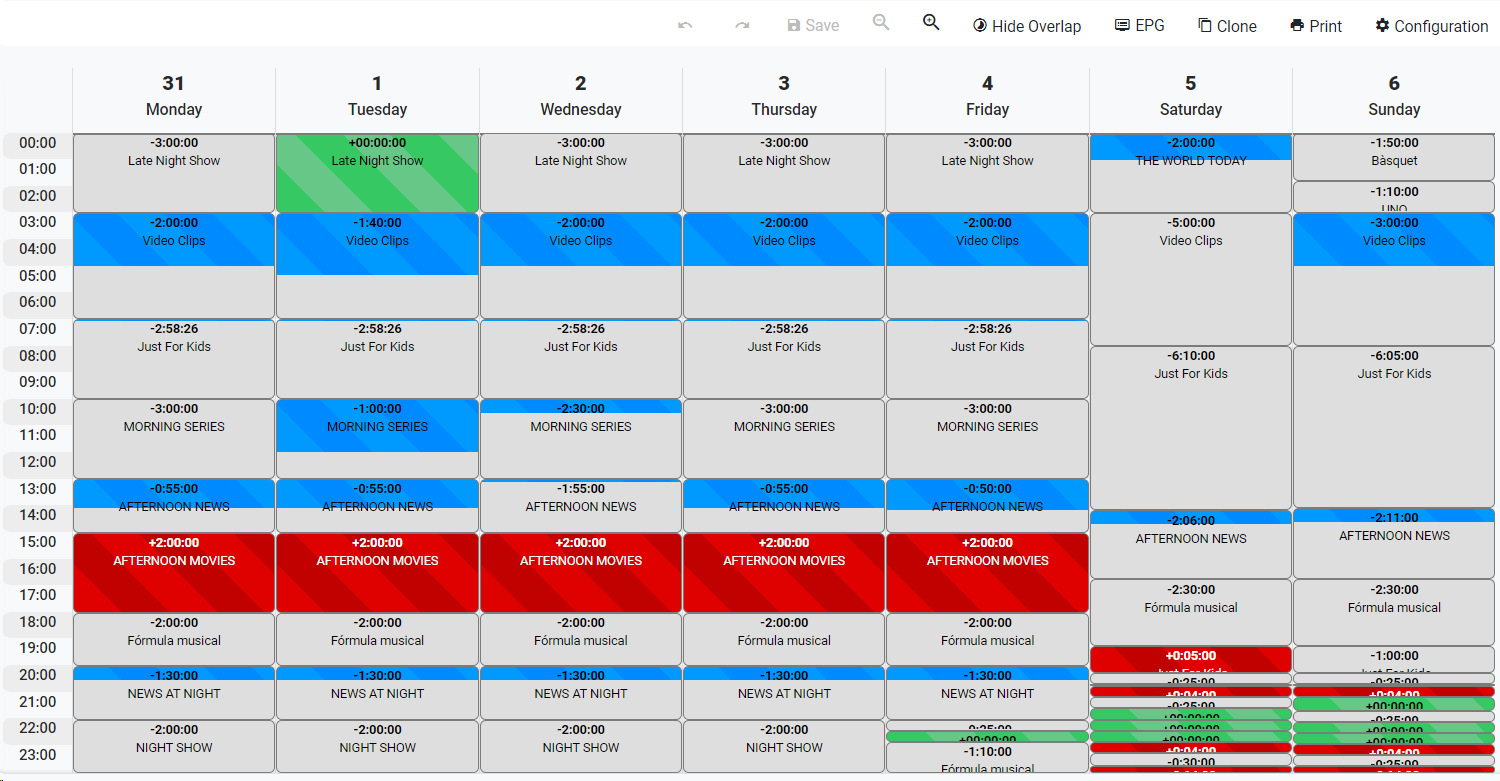Open Friday's NEWS AT NIGHT block

point(987,698)
